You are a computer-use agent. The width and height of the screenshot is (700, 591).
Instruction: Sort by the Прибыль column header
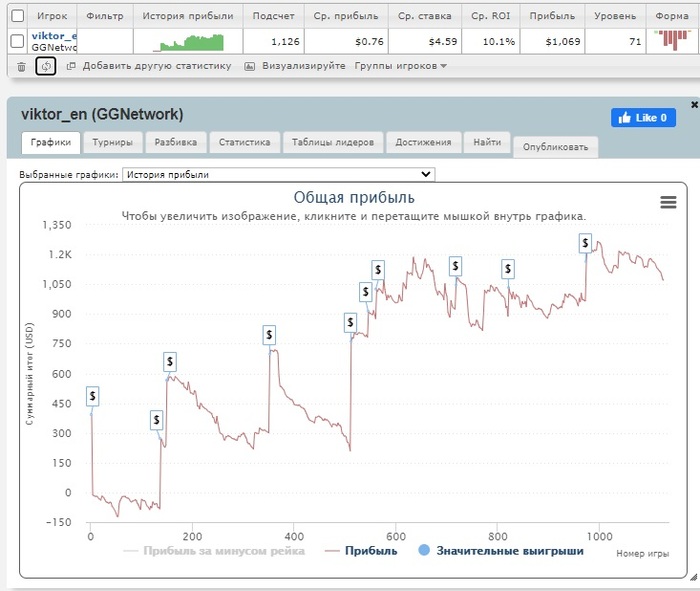pyautogui.click(x=552, y=16)
